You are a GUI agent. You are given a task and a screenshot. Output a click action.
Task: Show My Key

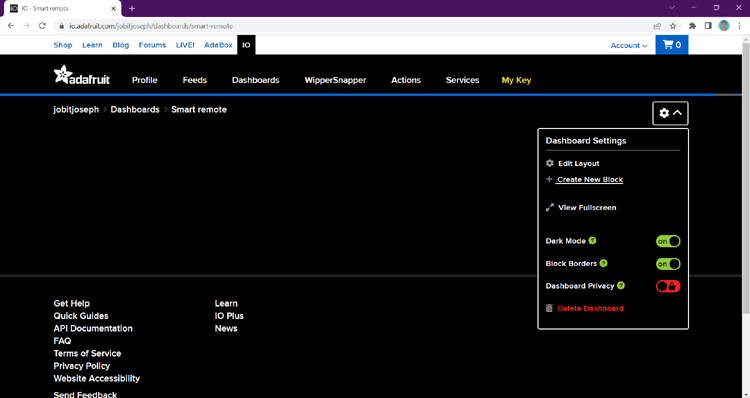516,80
